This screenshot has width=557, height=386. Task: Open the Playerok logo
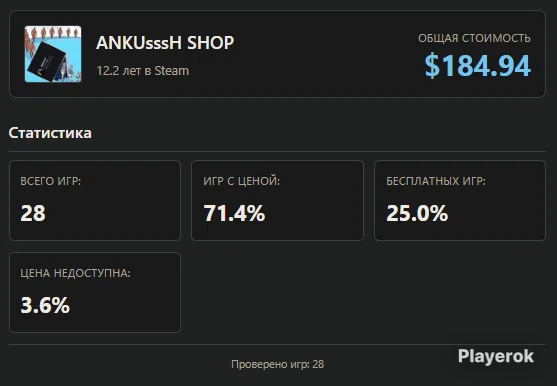tap(496, 356)
